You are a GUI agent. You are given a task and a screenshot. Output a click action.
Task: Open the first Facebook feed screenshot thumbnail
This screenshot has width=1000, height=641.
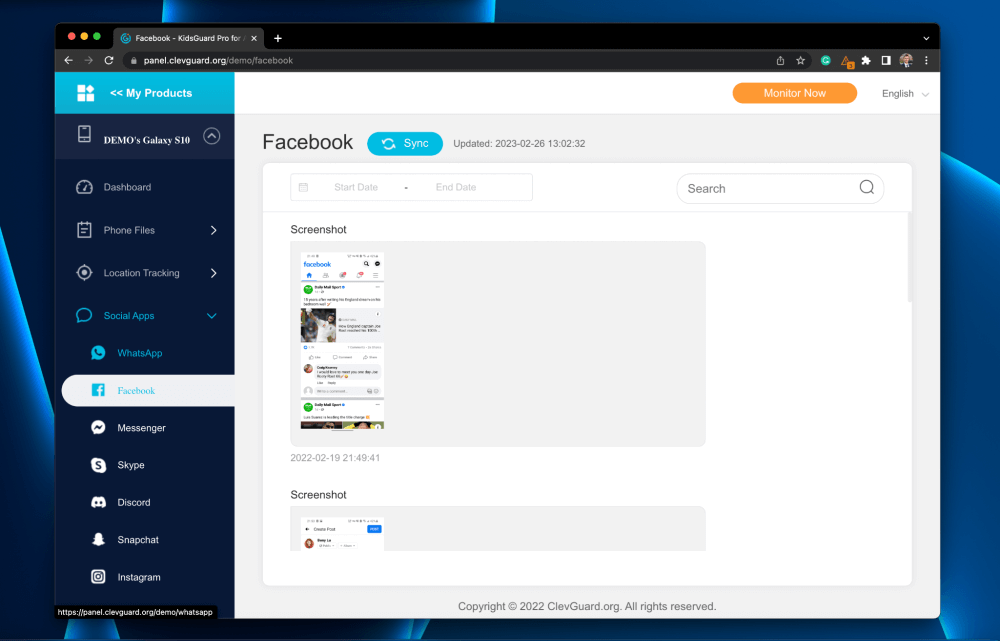pos(342,341)
